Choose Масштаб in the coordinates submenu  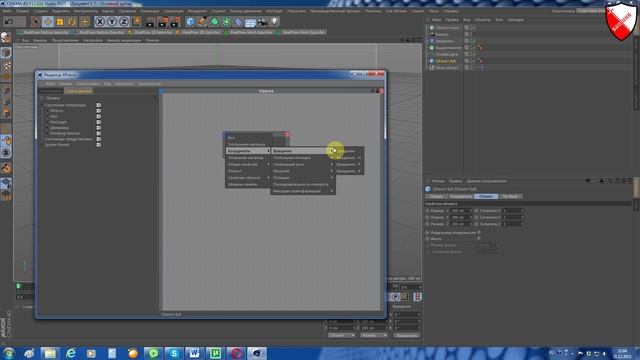pos(302,171)
